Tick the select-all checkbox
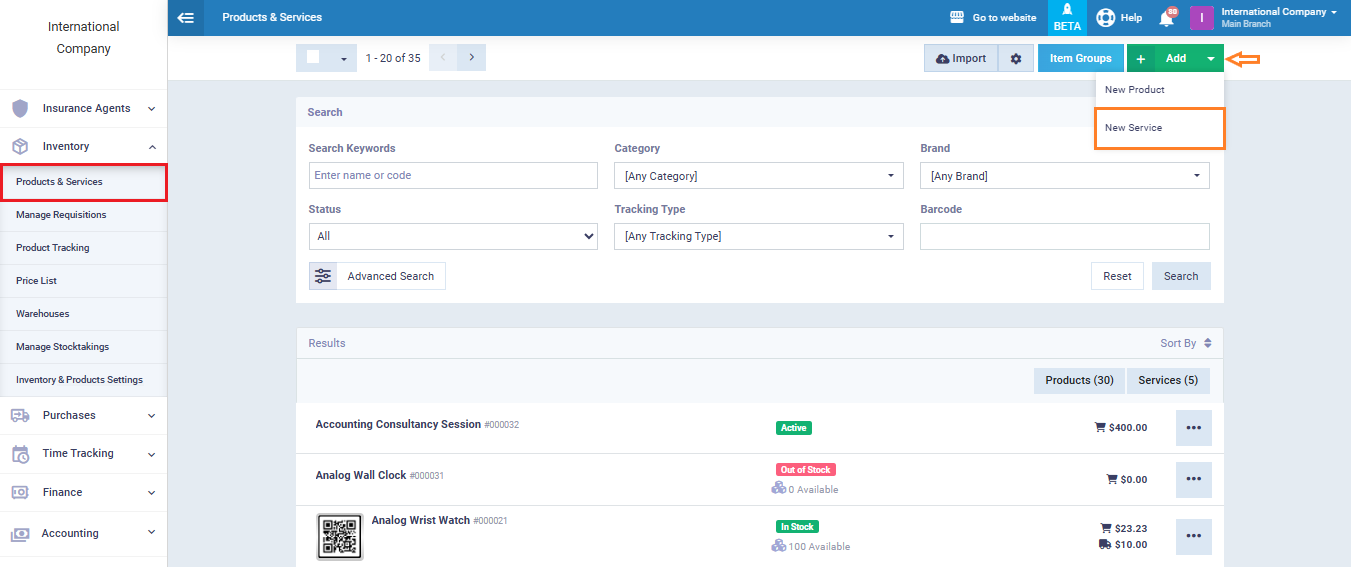Screen dimensions: 1351x567 click(x=313, y=58)
